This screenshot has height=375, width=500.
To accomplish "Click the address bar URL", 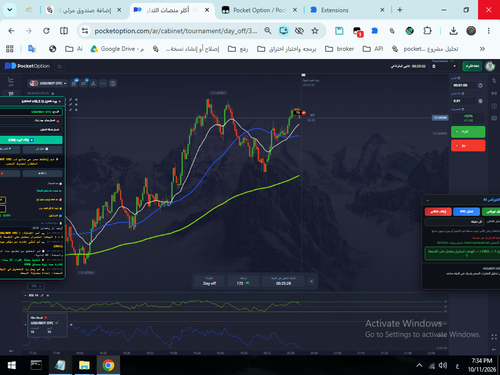I will click(176, 31).
